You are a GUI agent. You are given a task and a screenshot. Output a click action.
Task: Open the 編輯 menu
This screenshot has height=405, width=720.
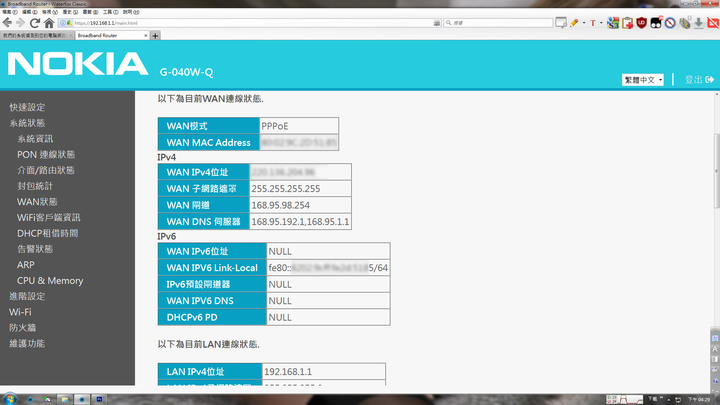[29, 12]
